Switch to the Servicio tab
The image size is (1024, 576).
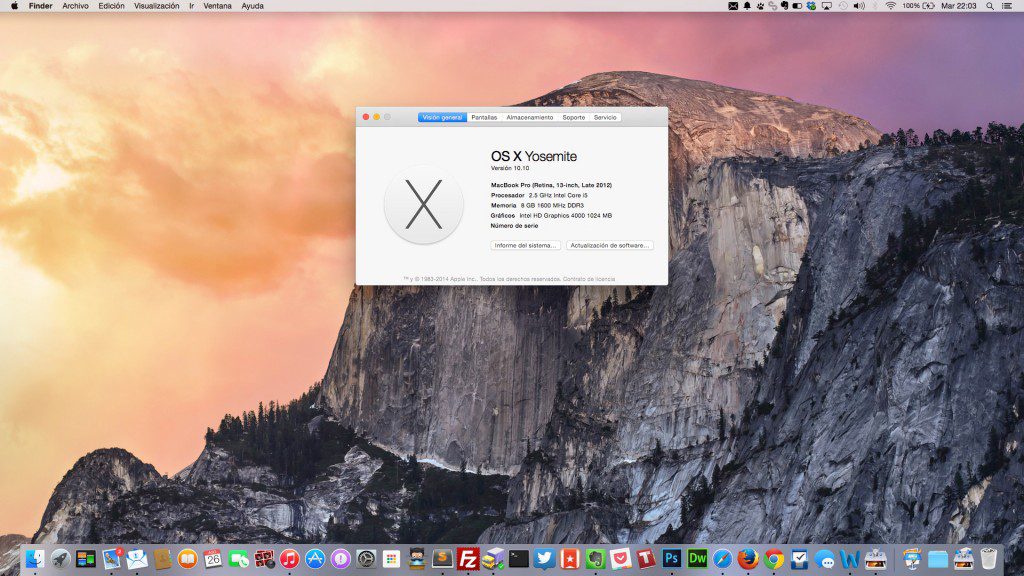click(605, 118)
